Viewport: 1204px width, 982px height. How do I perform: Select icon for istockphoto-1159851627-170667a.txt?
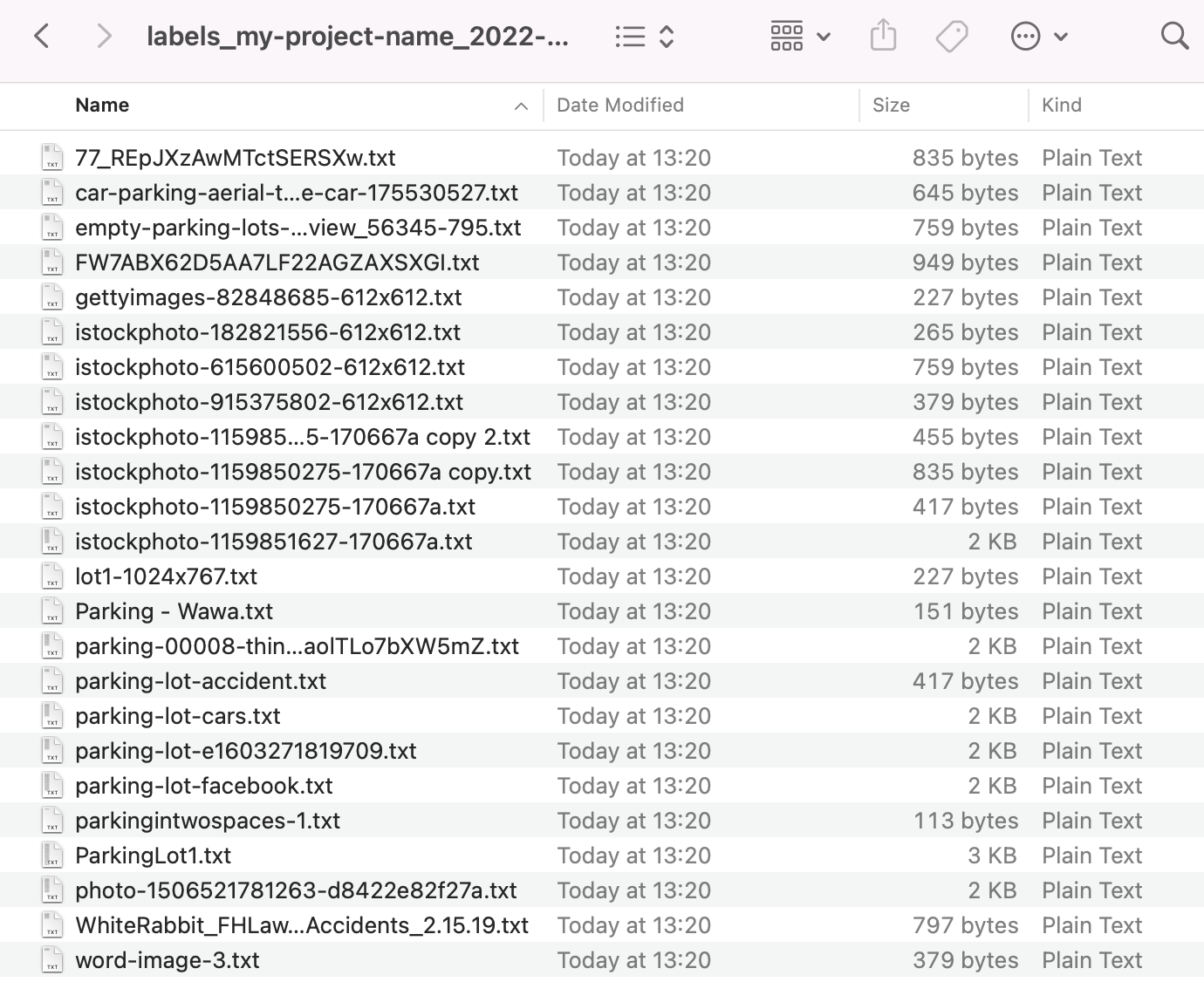(x=52, y=542)
